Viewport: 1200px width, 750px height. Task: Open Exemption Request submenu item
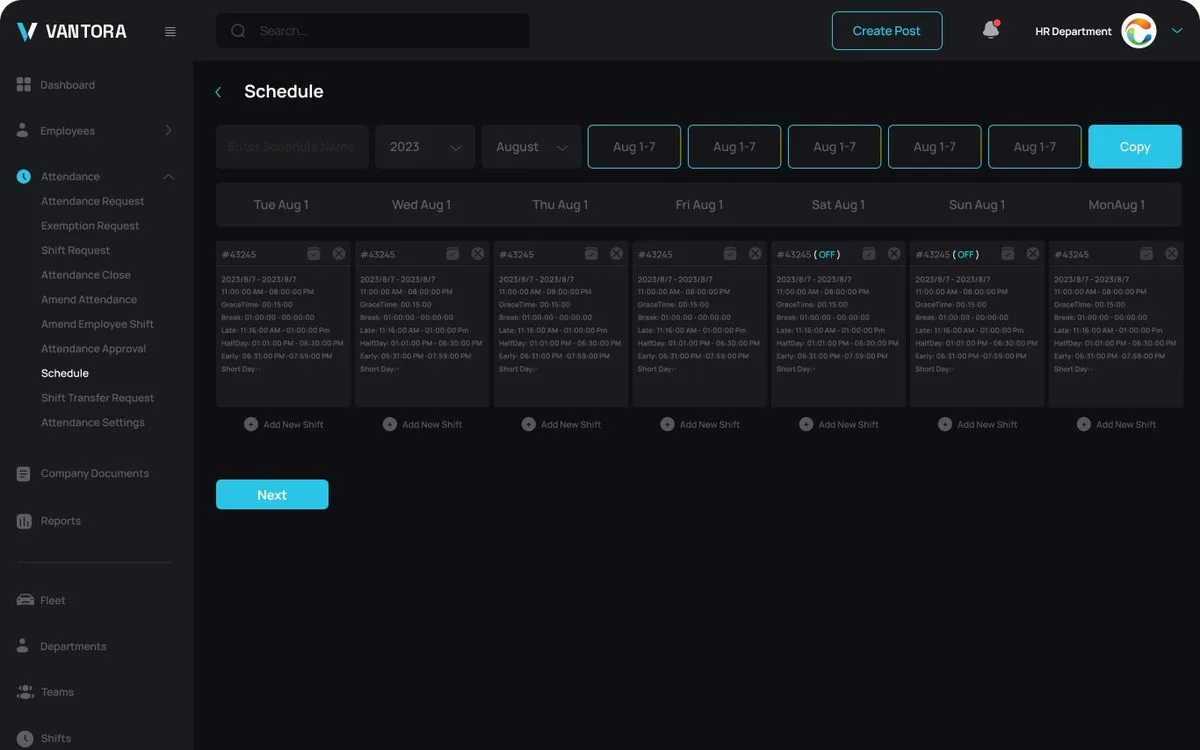coord(90,226)
